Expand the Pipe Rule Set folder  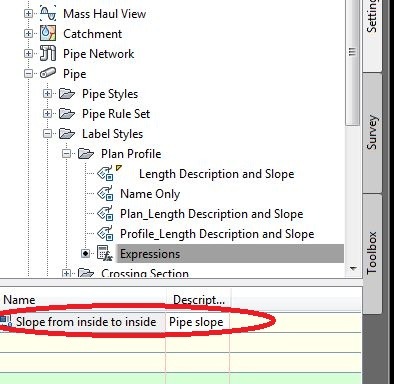[x=48, y=114]
